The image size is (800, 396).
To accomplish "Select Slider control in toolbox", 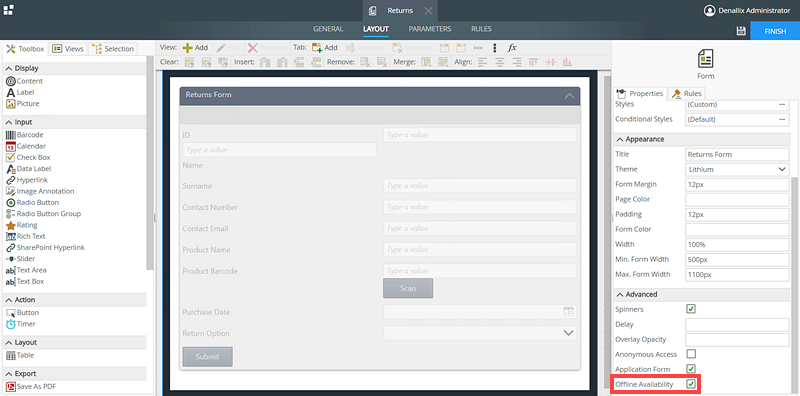I will tap(20, 258).
